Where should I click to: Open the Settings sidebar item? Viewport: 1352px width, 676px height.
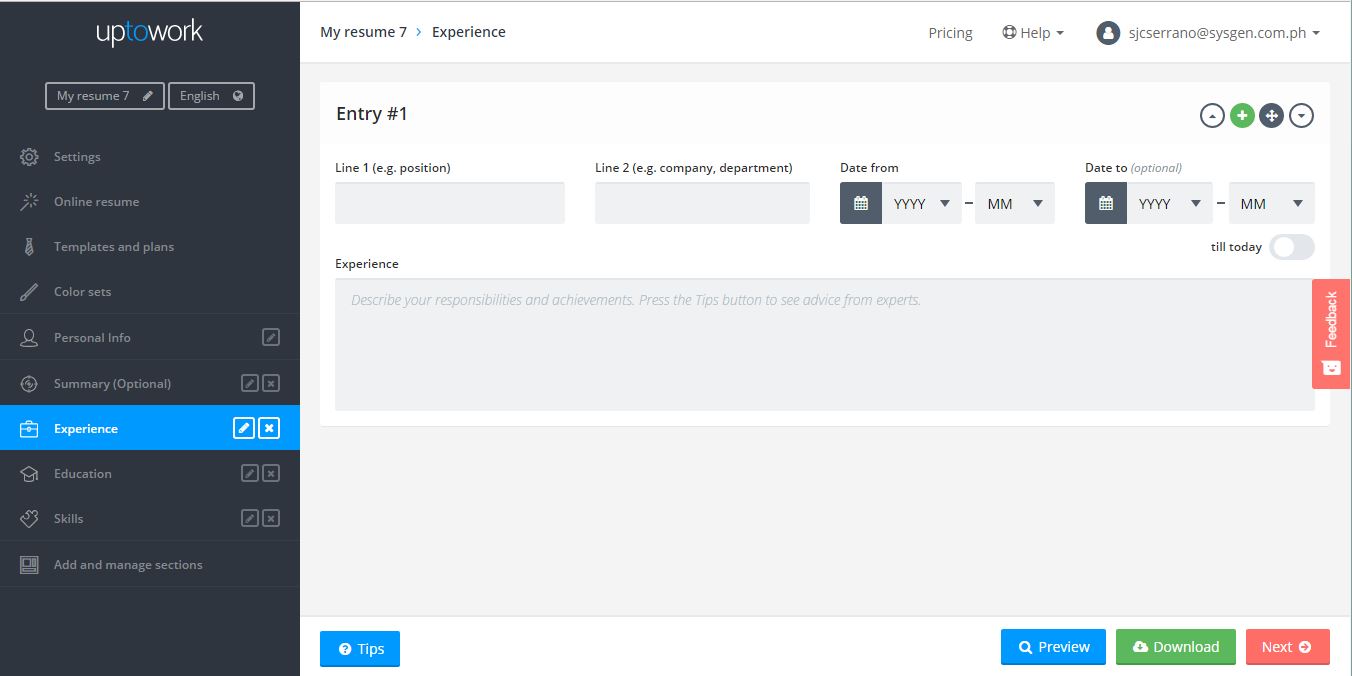pos(150,157)
